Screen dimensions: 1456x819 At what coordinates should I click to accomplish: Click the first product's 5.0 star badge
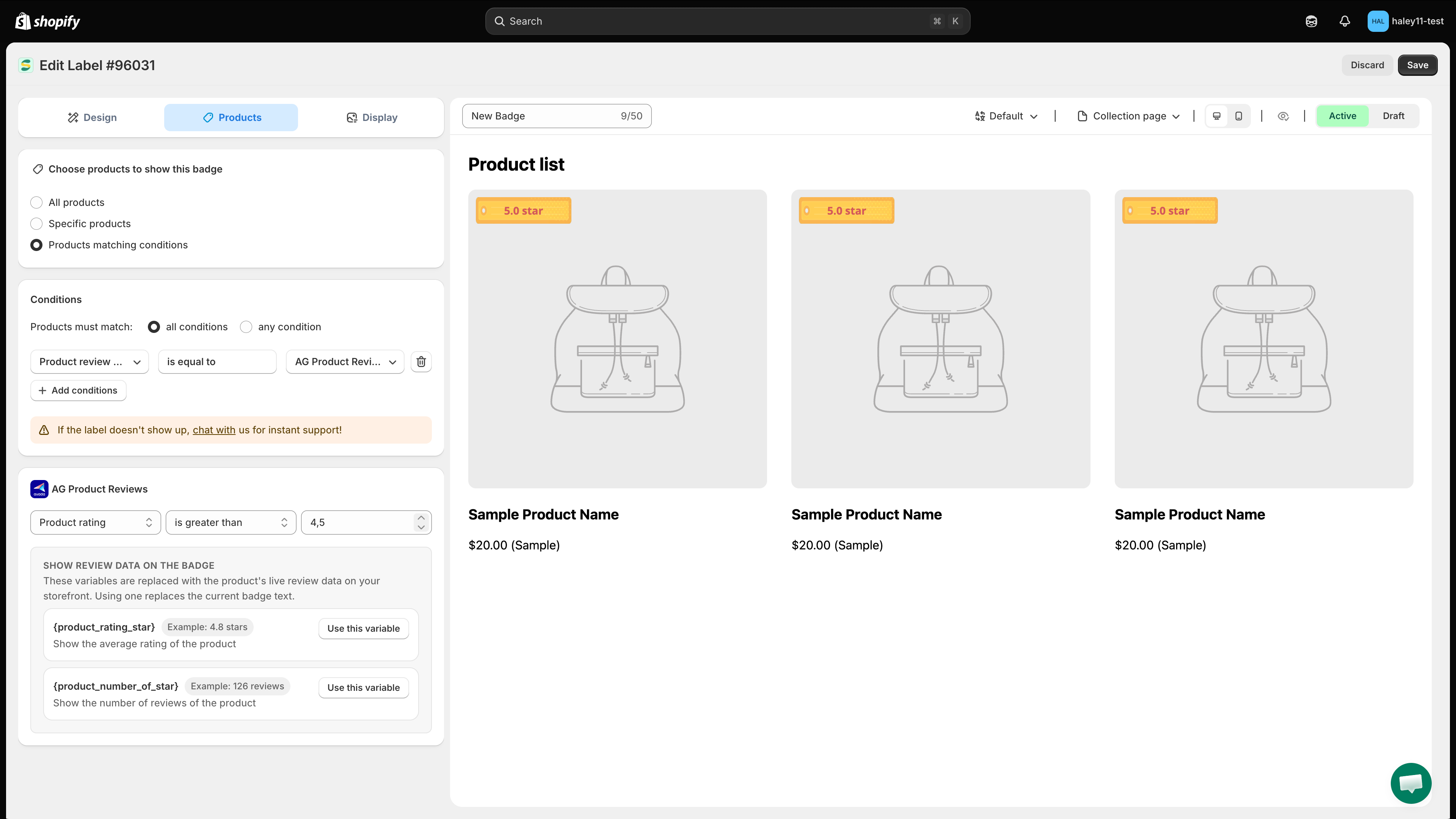523,211
